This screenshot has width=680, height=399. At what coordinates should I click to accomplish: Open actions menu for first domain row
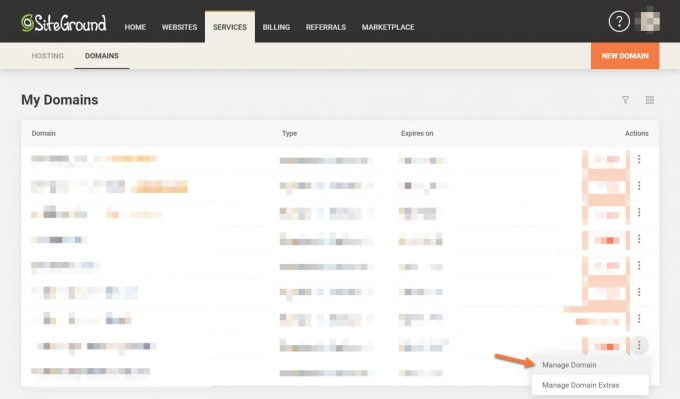coord(639,159)
